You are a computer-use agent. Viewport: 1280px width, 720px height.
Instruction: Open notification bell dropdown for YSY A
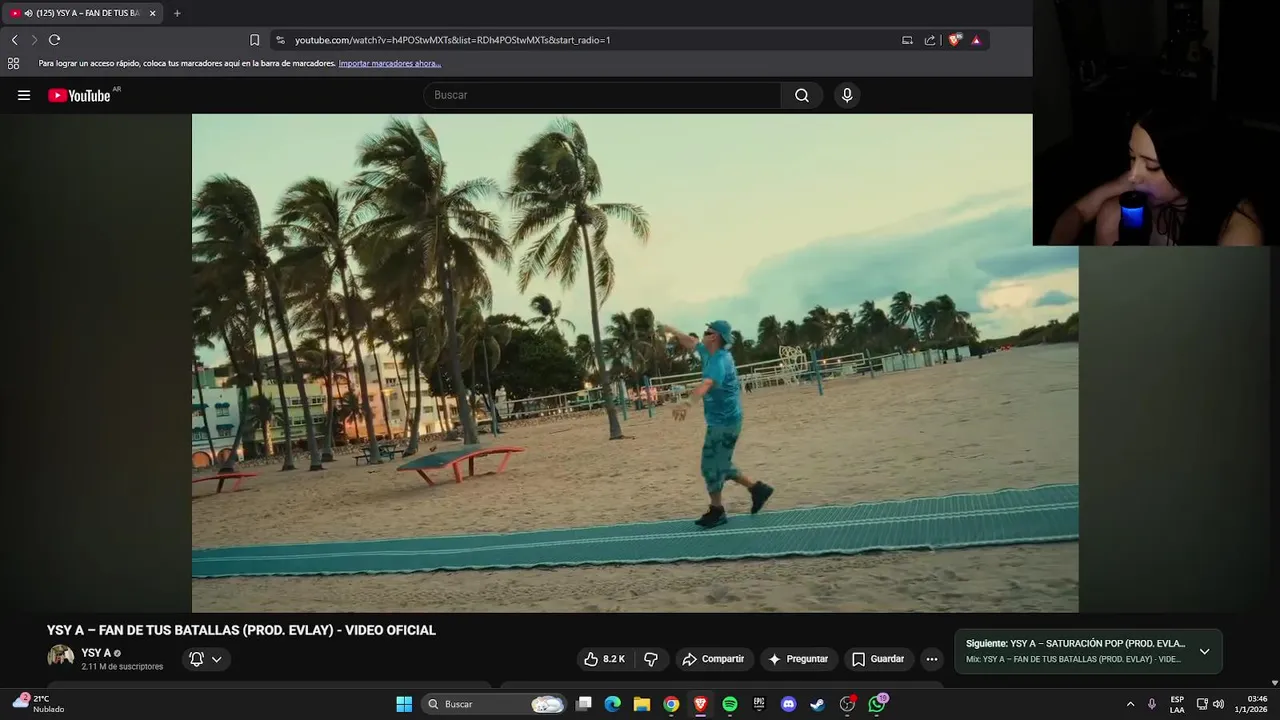pyautogui.click(x=206, y=659)
